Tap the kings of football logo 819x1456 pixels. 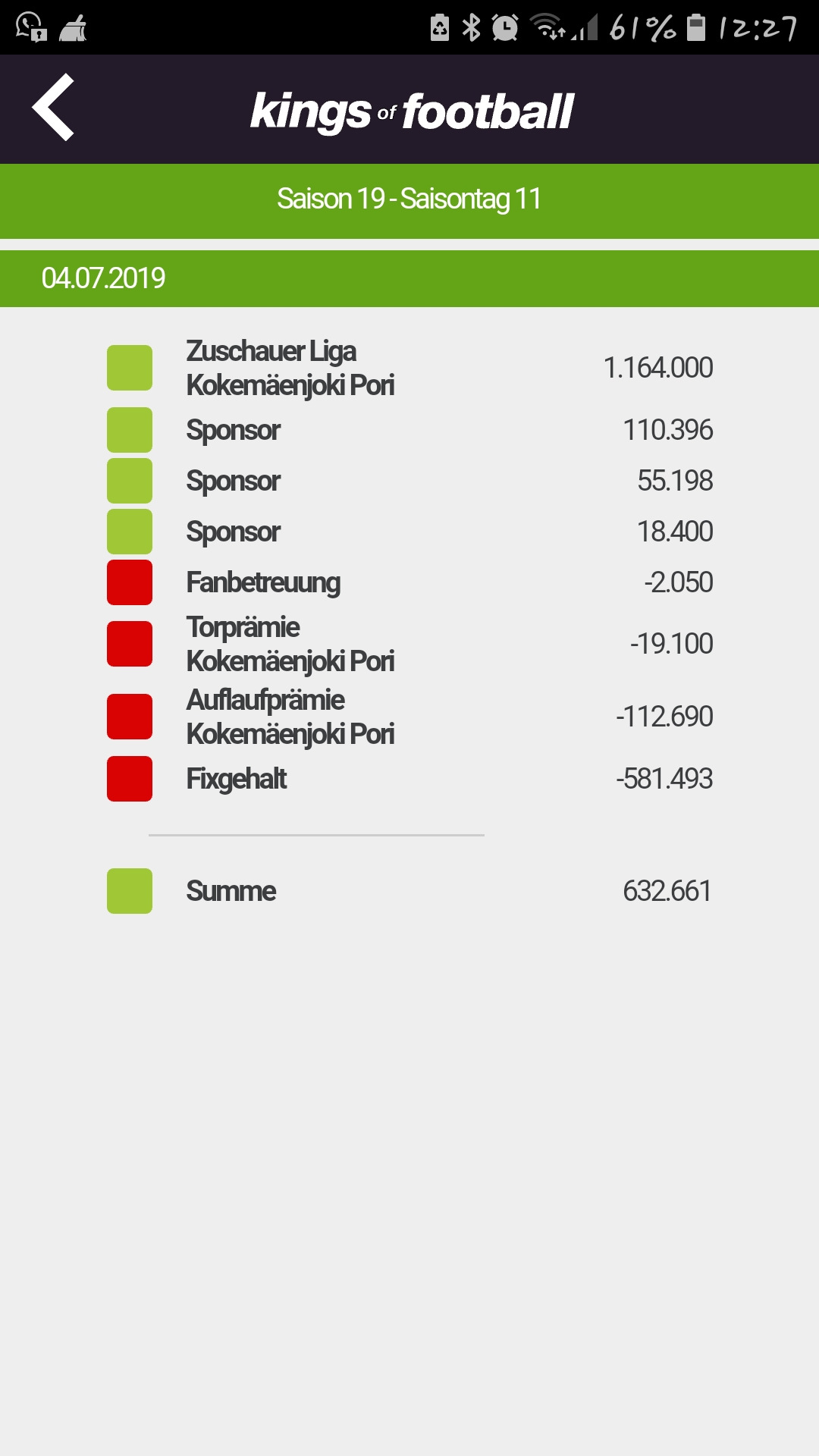pos(412,112)
